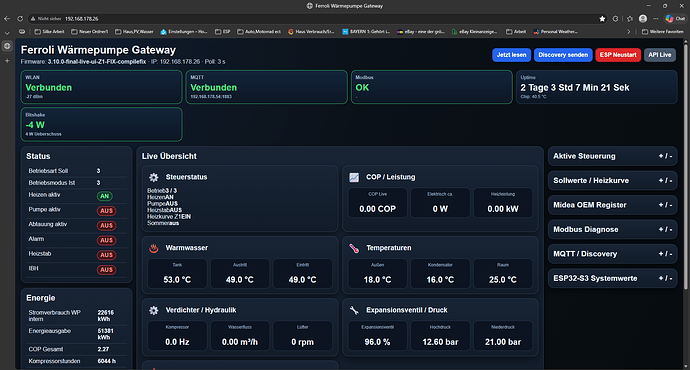Show more bookmarks with the chevron arrow
The width and height of the screenshot is (690, 370).
point(628,32)
